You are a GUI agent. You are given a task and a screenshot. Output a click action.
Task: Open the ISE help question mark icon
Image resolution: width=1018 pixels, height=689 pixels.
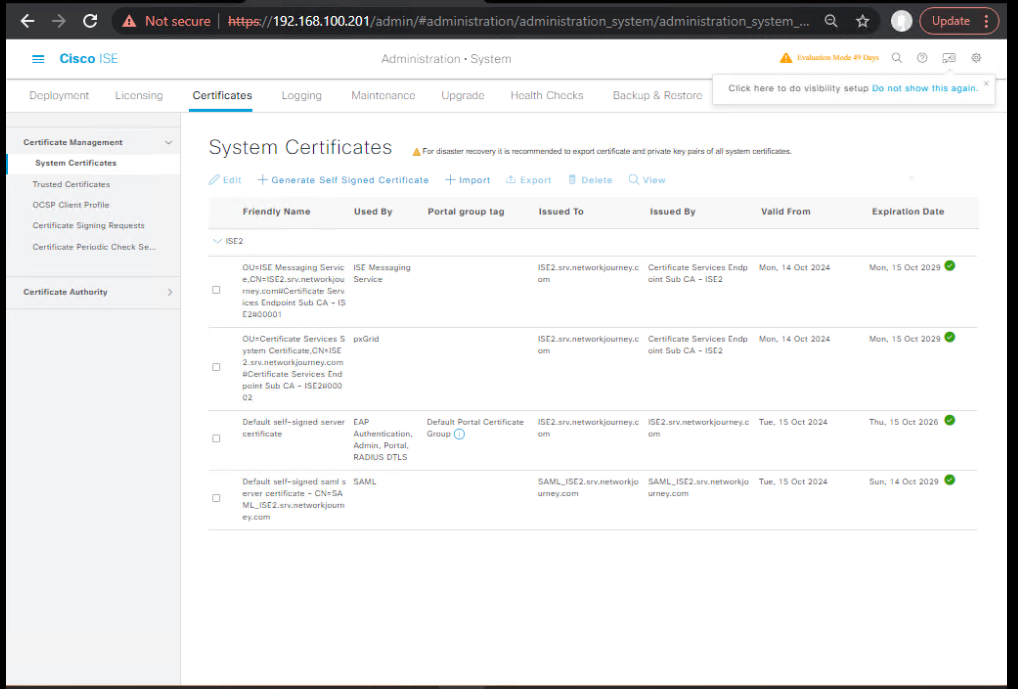click(x=922, y=58)
